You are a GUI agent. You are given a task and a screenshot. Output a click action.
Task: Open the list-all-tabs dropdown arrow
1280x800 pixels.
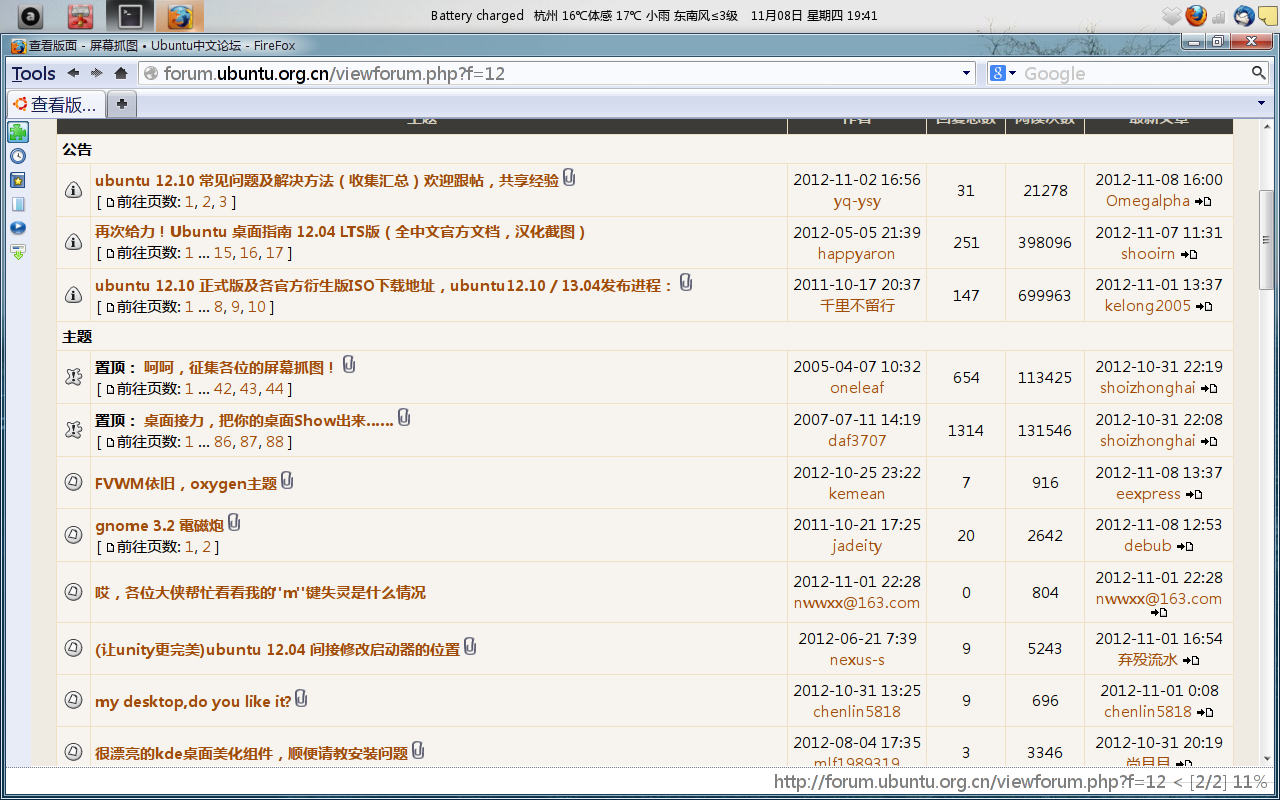click(x=1261, y=103)
